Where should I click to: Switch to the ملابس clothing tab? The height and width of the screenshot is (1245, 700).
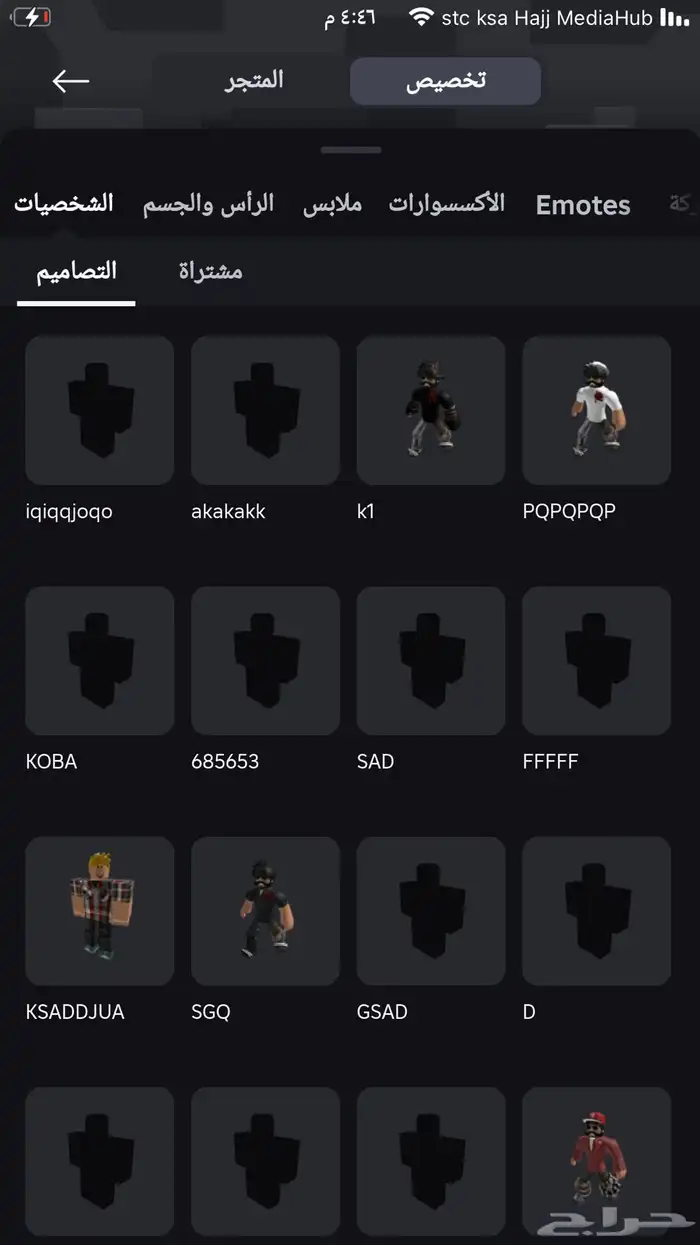pyautogui.click(x=333, y=204)
